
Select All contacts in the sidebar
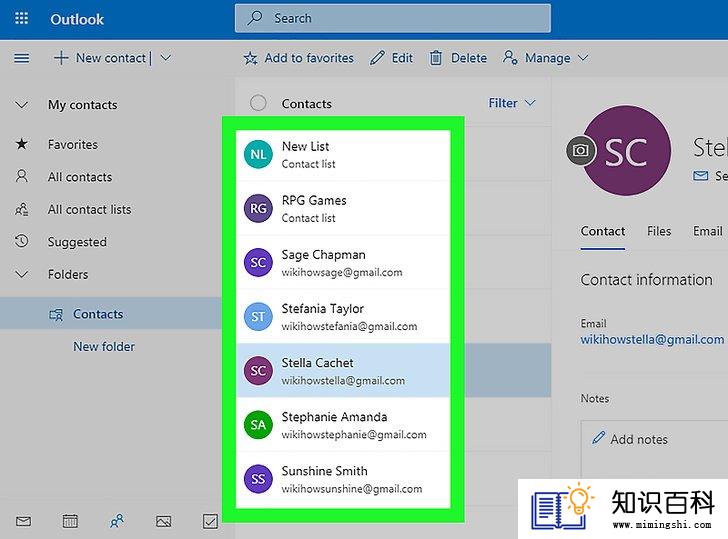coord(80,177)
